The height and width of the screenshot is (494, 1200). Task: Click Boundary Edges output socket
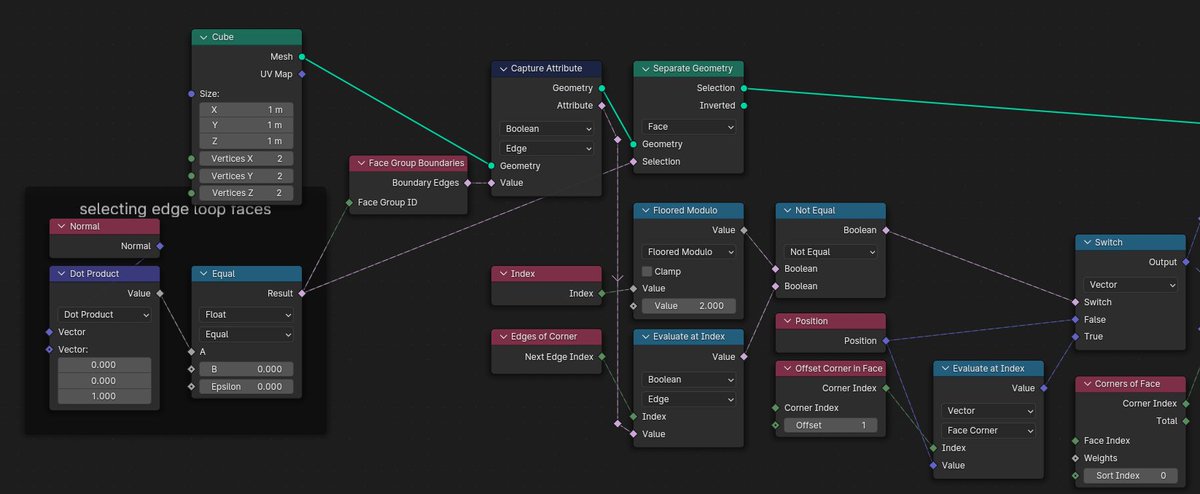(x=468, y=183)
